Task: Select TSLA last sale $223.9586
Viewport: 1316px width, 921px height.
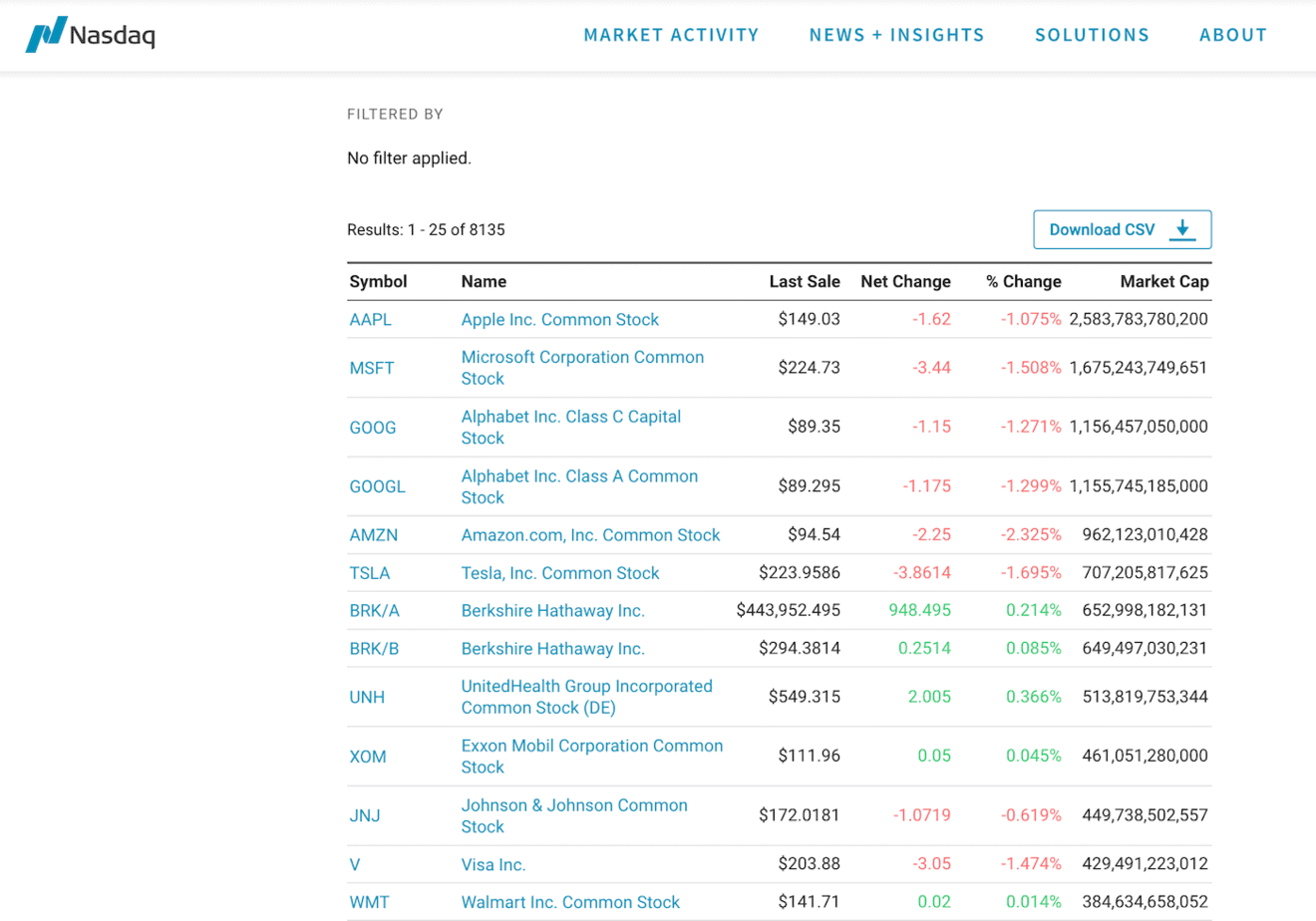Action: click(800, 573)
